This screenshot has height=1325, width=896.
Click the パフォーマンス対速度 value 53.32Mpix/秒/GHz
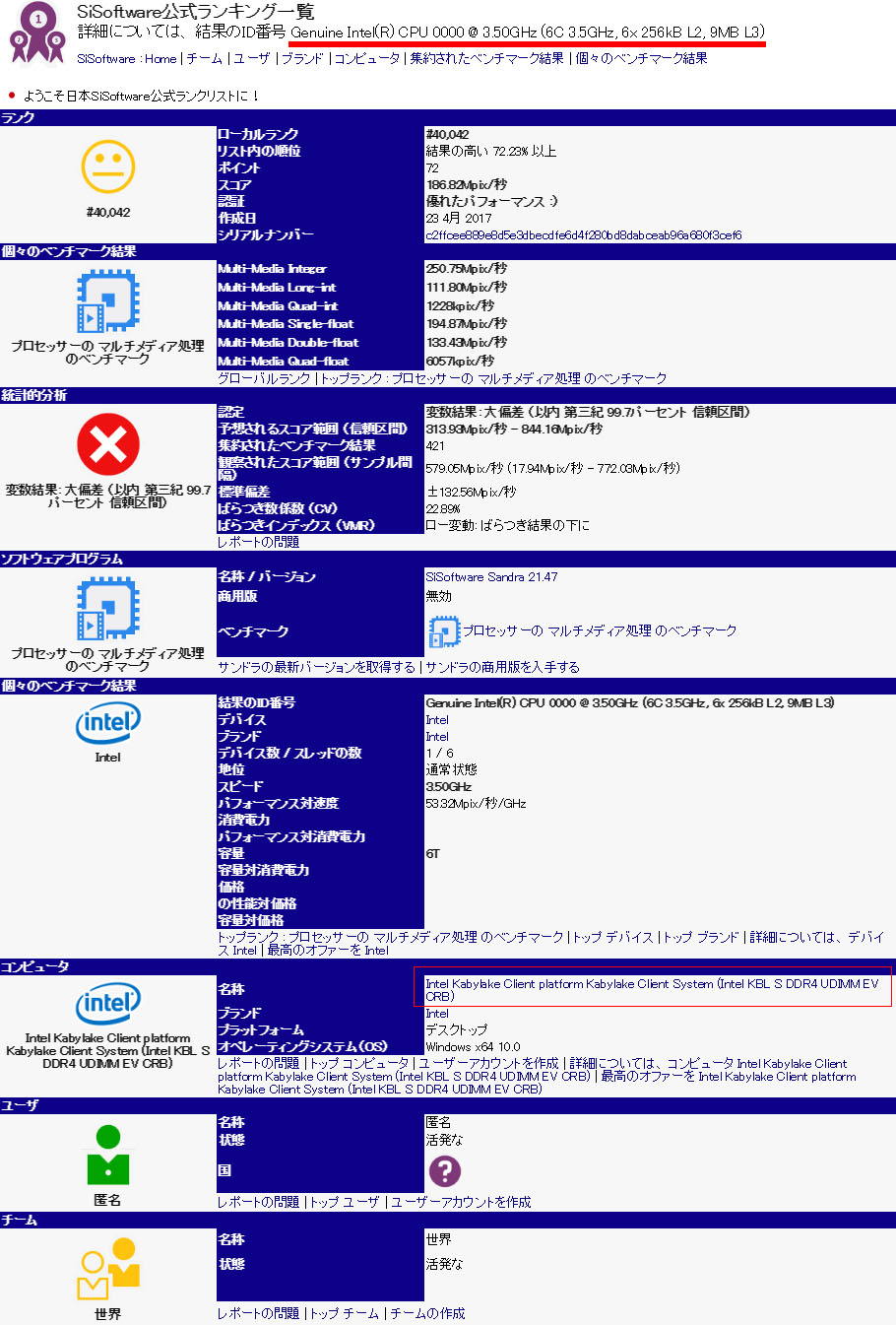(x=476, y=804)
